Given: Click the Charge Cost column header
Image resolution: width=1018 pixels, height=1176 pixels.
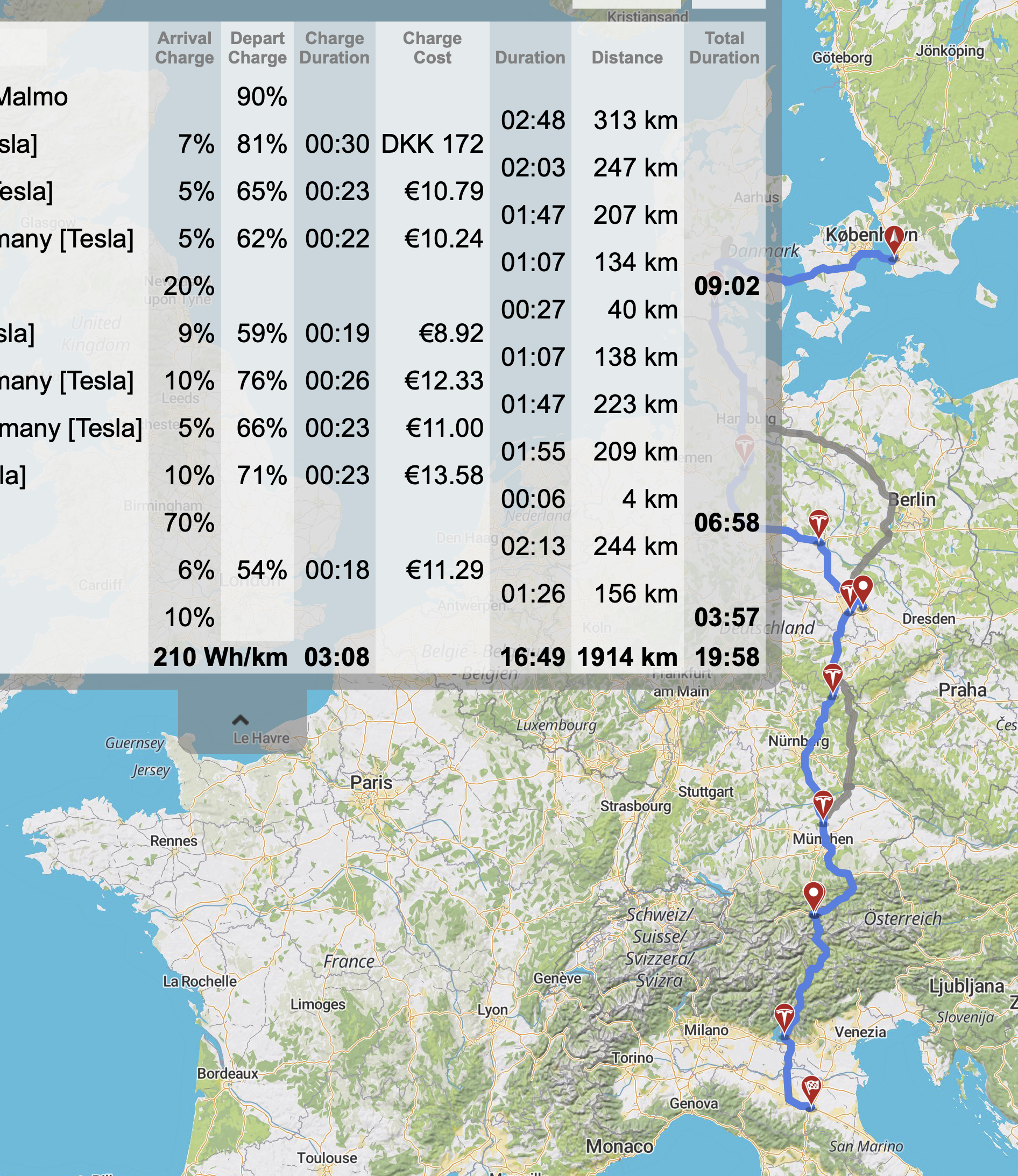Looking at the screenshot, I should 432,48.
